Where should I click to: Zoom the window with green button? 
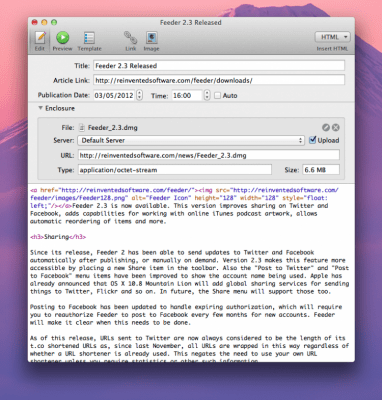click(54, 22)
